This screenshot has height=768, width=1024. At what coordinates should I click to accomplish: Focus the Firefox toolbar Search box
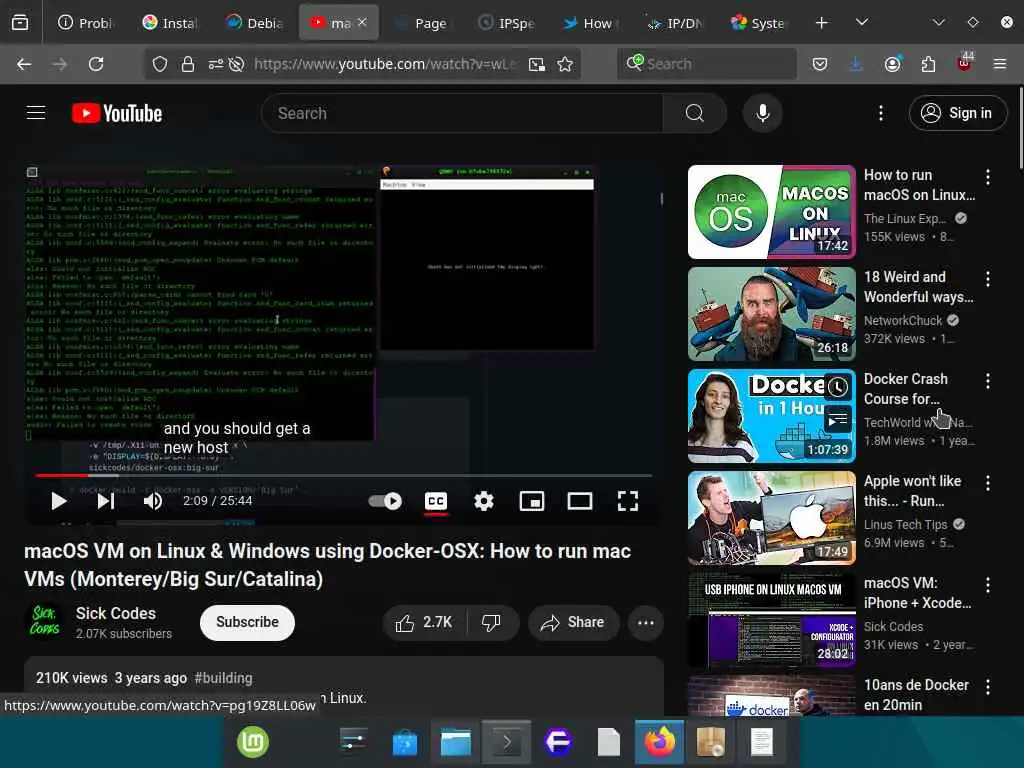(707, 64)
